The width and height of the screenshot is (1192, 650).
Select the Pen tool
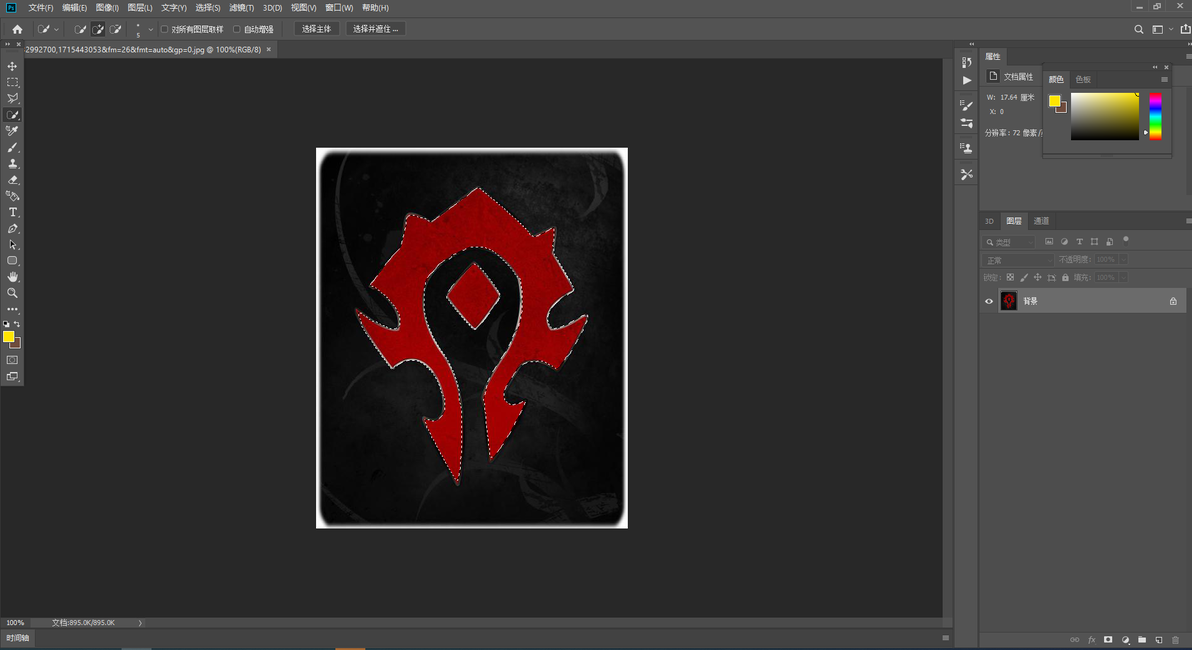[12, 229]
